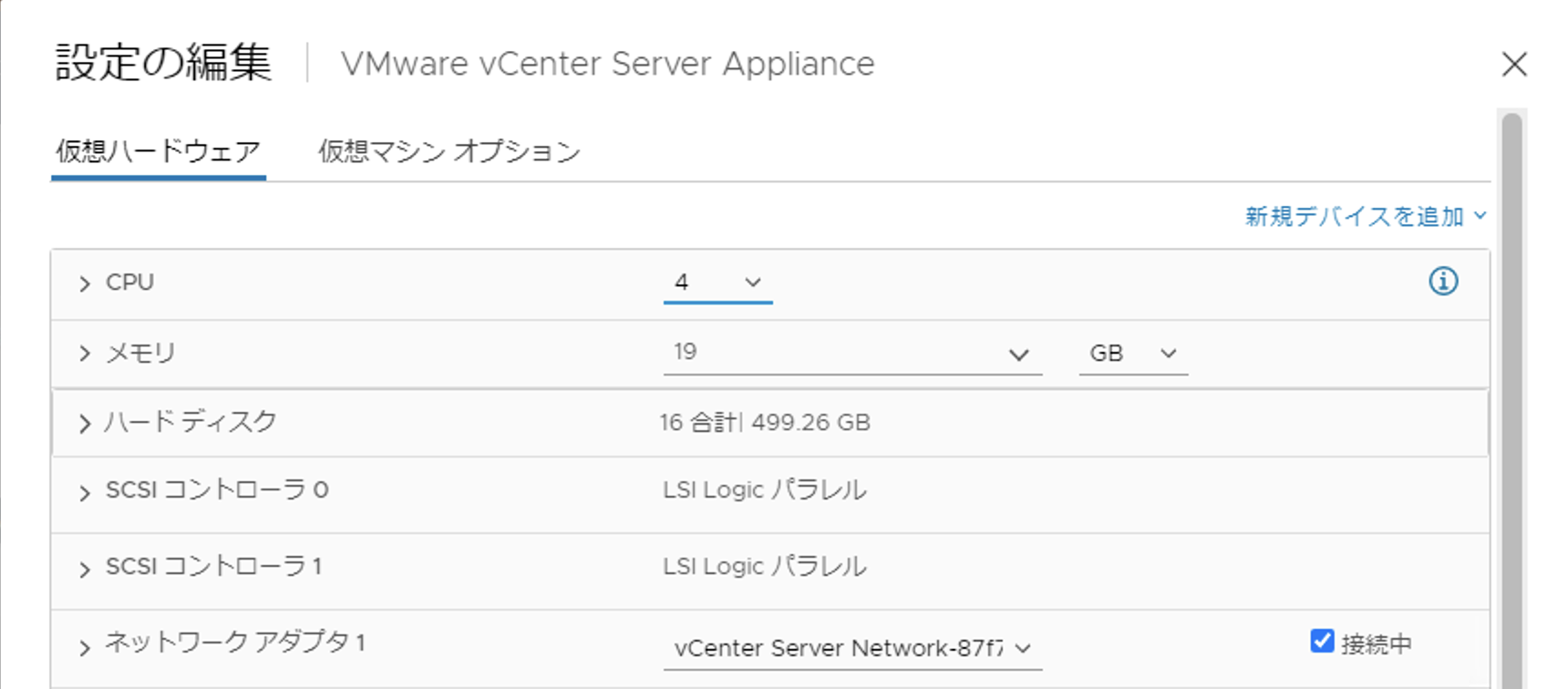Select the 仮想ハードウェア tab
The height and width of the screenshot is (689, 1568).
pos(158,151)
